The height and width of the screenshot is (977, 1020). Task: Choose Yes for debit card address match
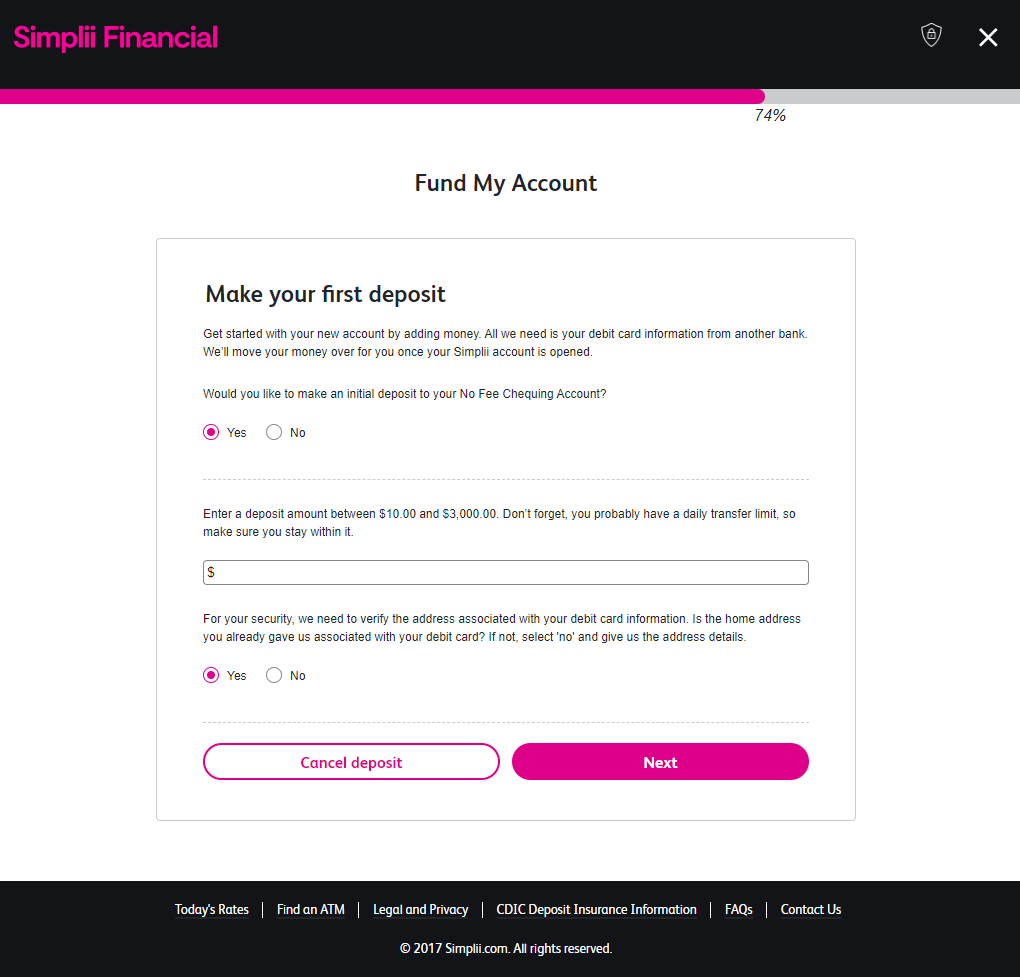(211, 676)
